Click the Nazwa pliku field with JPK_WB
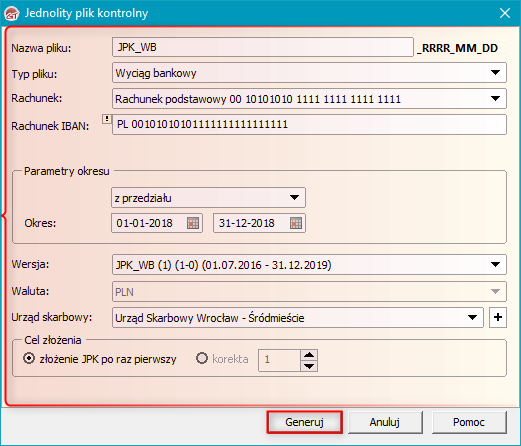Viewport: 521px width, 446px height. 263,47
